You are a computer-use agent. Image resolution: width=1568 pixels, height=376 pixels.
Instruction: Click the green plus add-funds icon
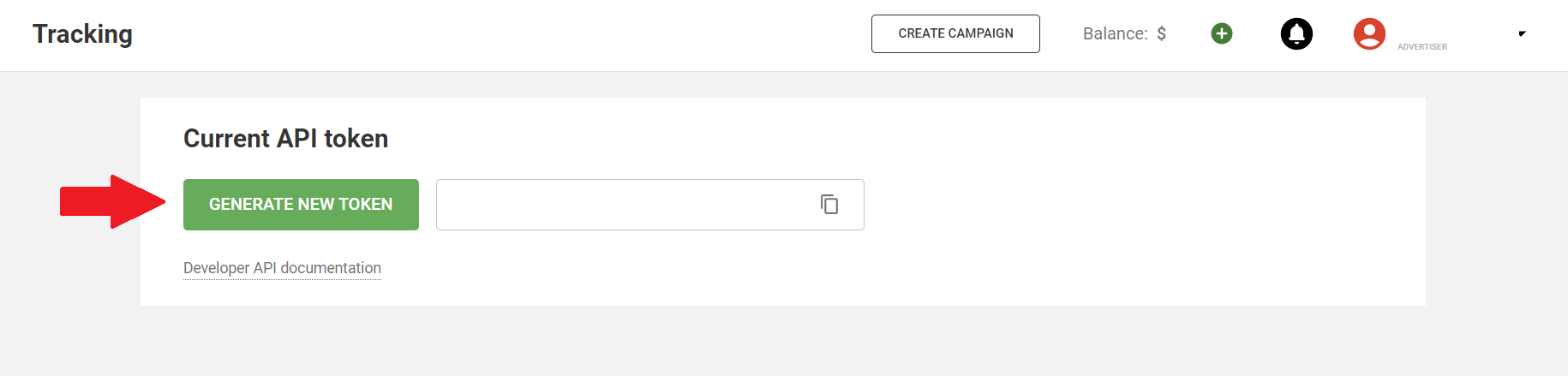pos(1222,33)
